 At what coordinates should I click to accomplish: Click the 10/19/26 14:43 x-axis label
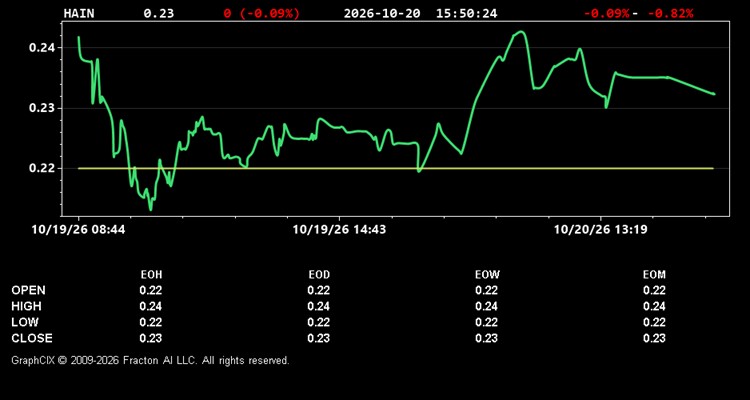pyautogui.click(x=339, y=230)
